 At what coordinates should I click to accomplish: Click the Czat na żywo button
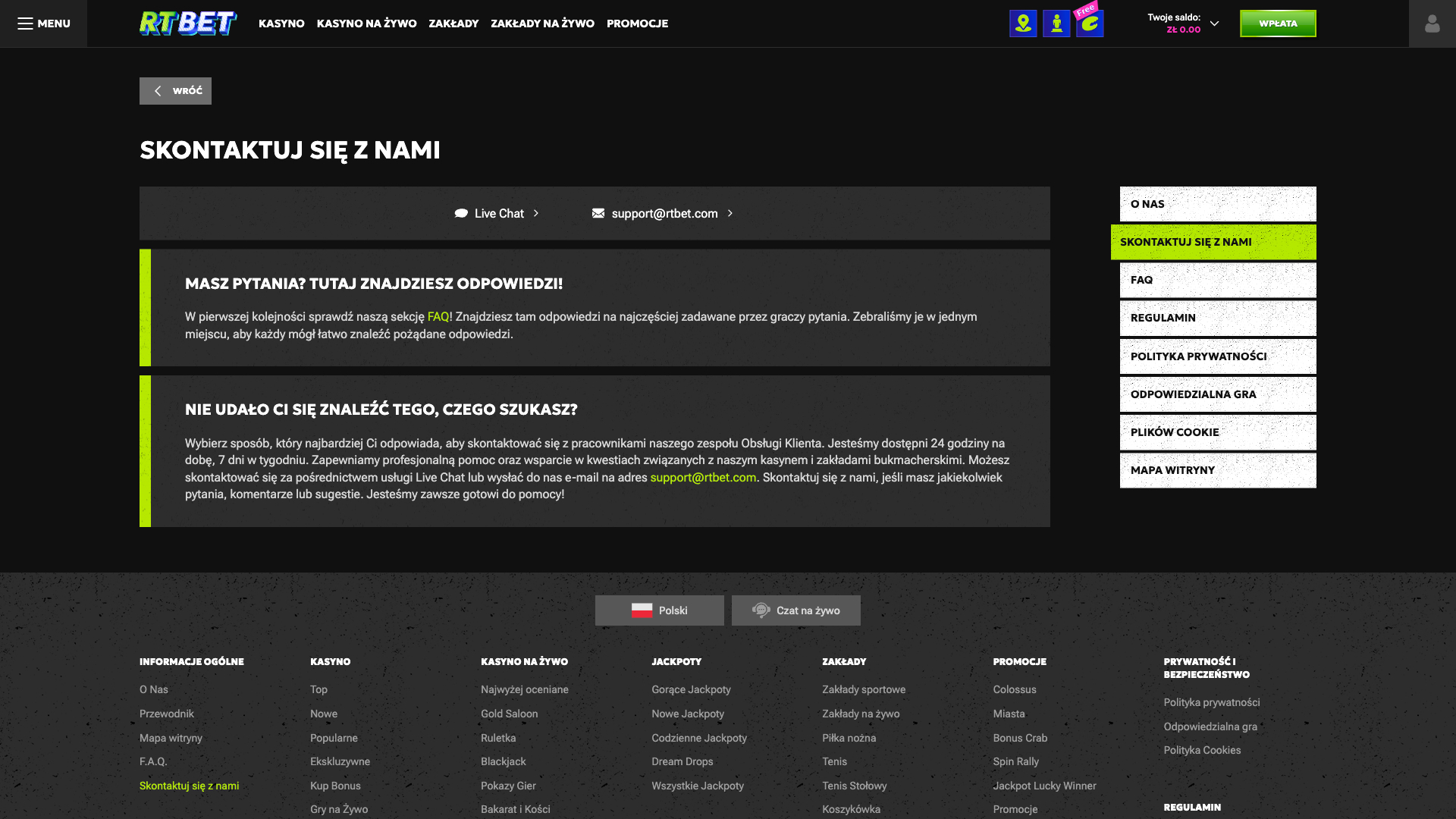coord(796,610)
